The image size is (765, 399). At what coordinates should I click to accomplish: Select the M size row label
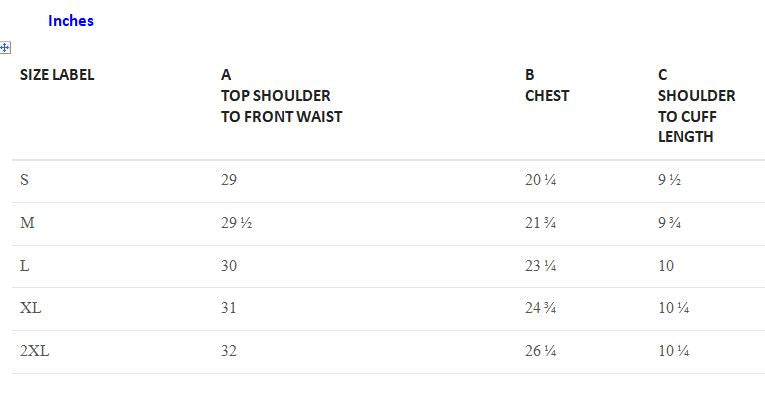tap(27, 223)
